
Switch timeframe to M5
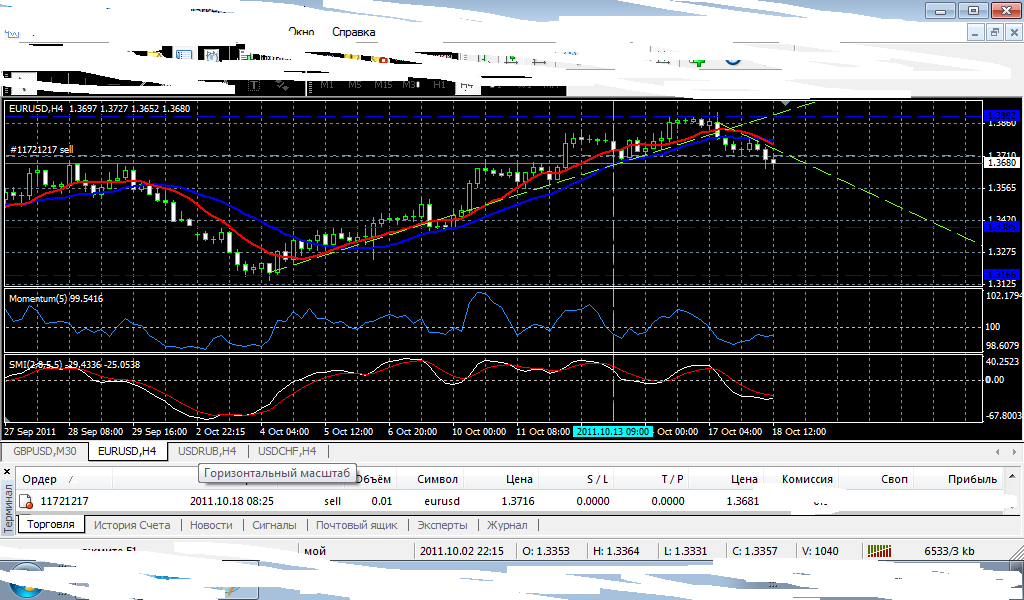pyautogui.click(x=355, y=85)
